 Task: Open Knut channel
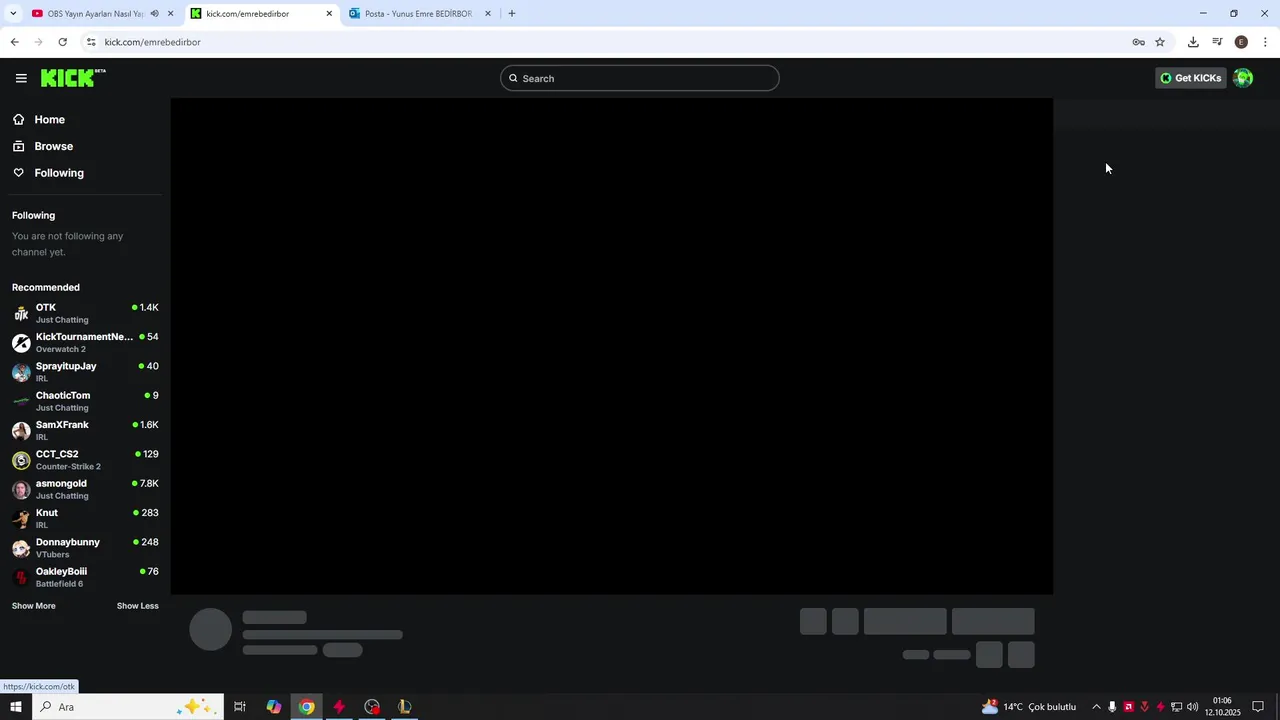(x=85, y=518)
